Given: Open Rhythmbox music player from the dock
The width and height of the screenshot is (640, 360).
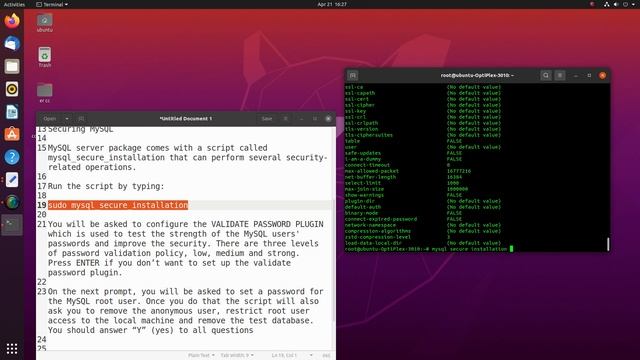Looking at the screenshot, I should pos(12,89).
